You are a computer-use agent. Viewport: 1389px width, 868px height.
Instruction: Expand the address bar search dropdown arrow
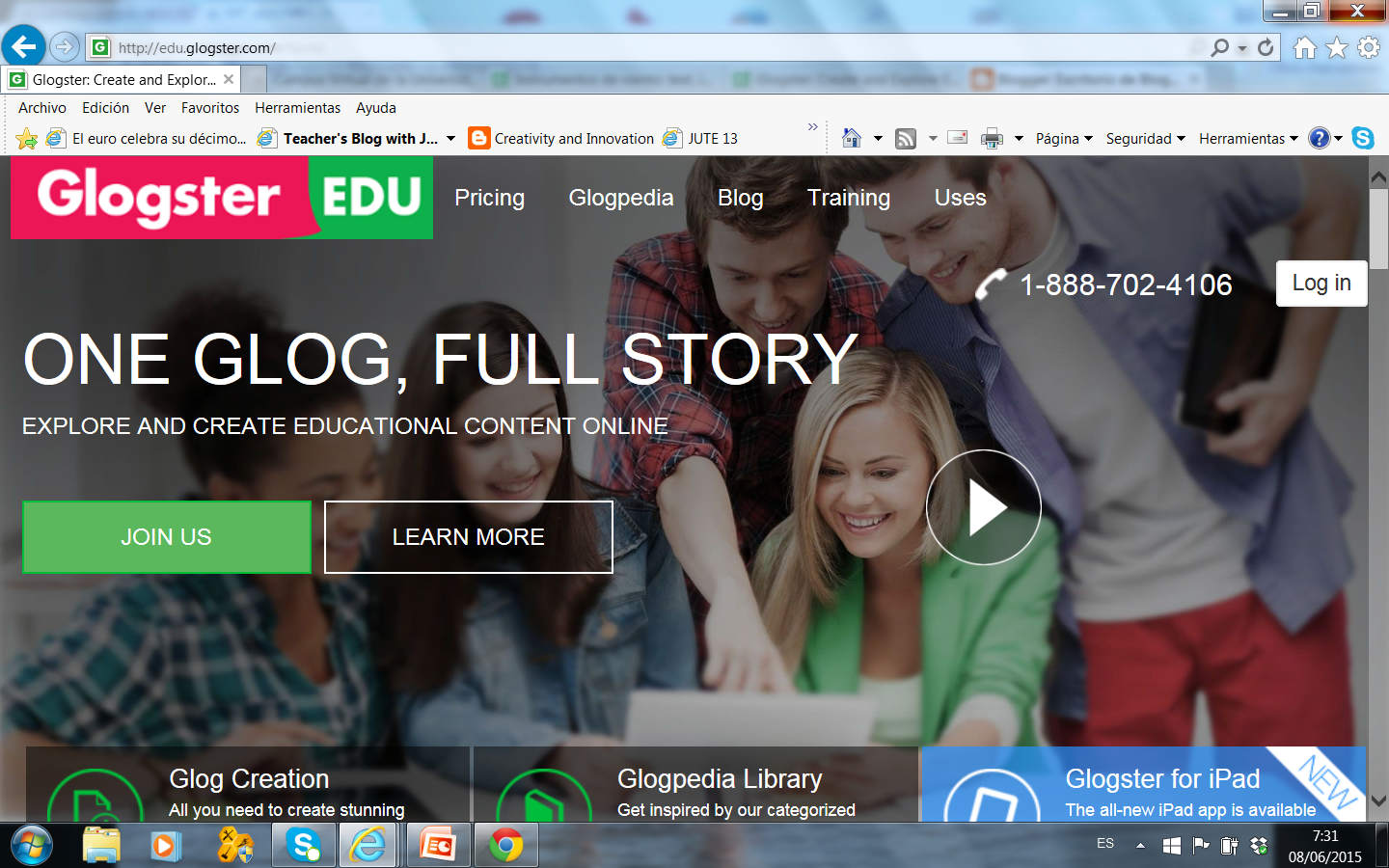[x=1242, y=48]
